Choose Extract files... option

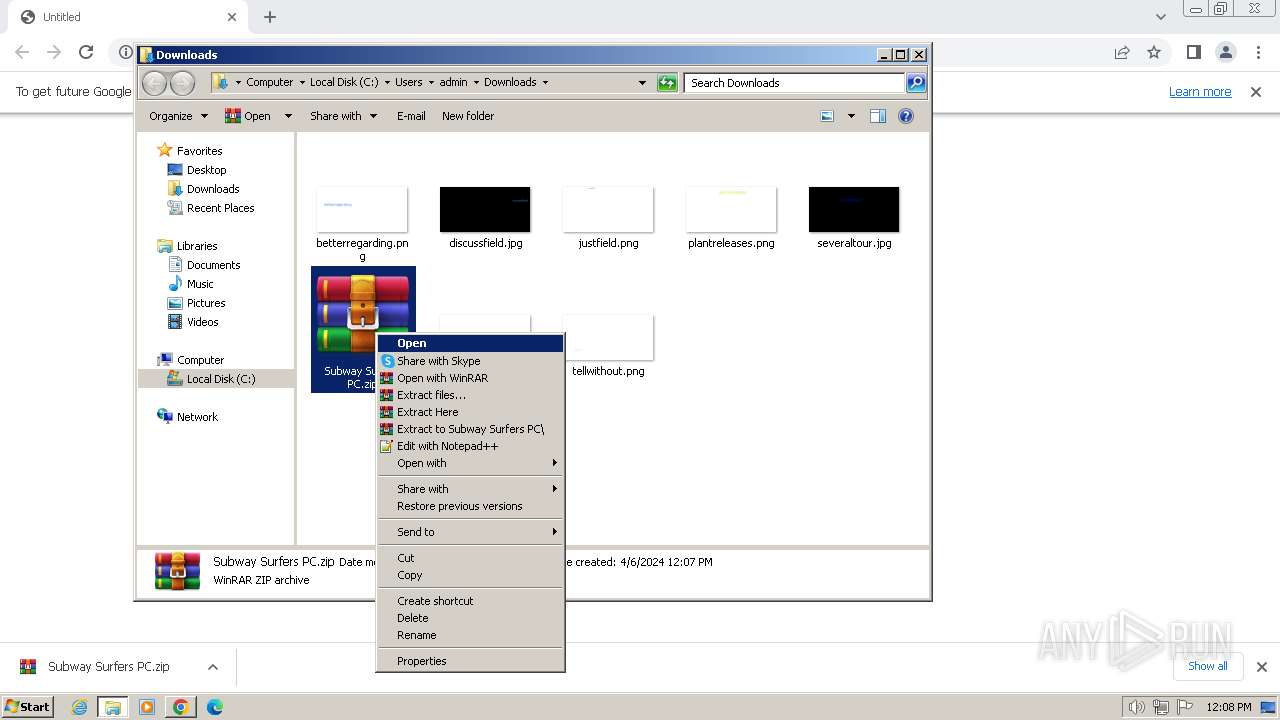470,395
